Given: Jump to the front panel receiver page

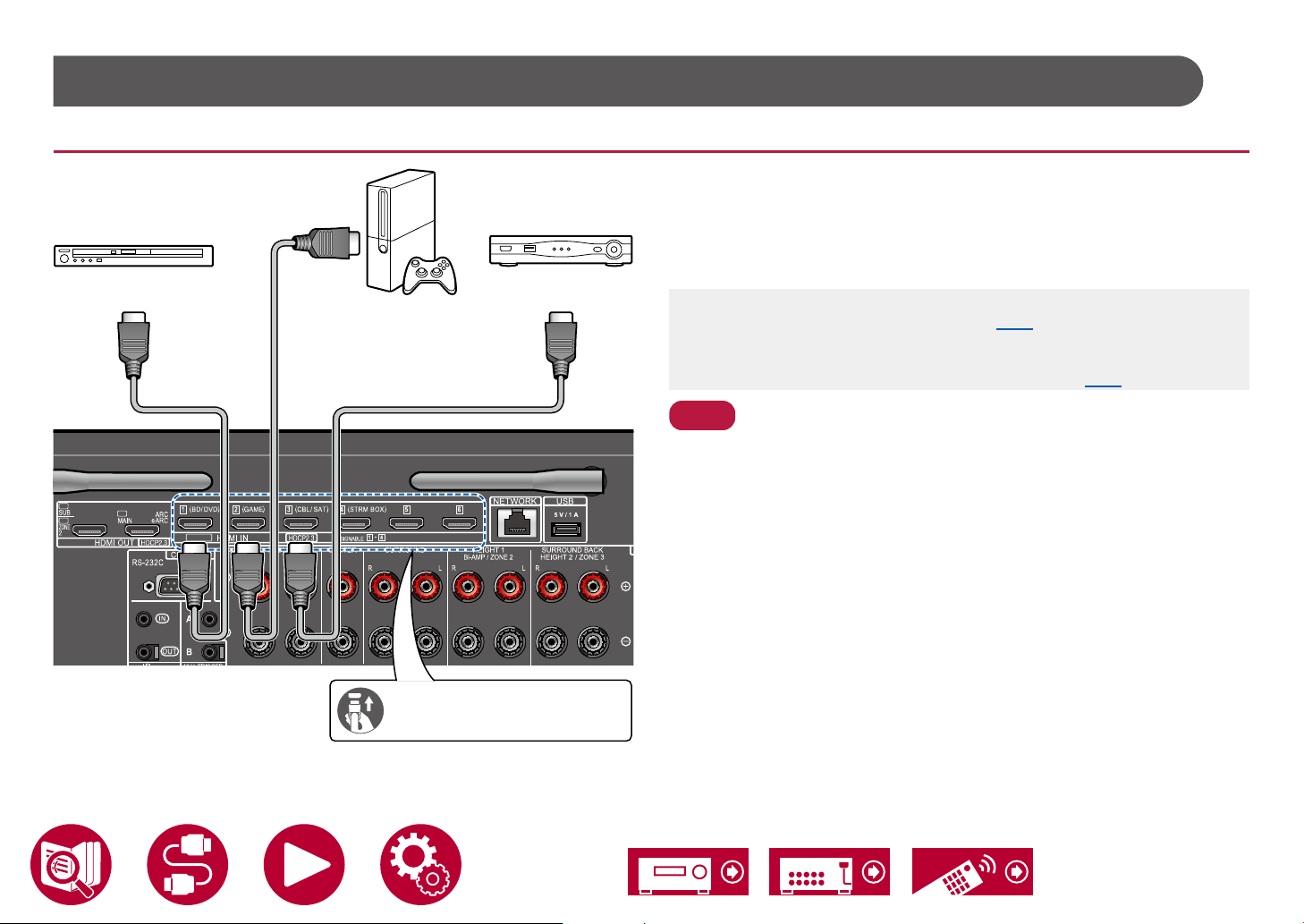Looking at the screenshot, I should click(x=688, y=871).
